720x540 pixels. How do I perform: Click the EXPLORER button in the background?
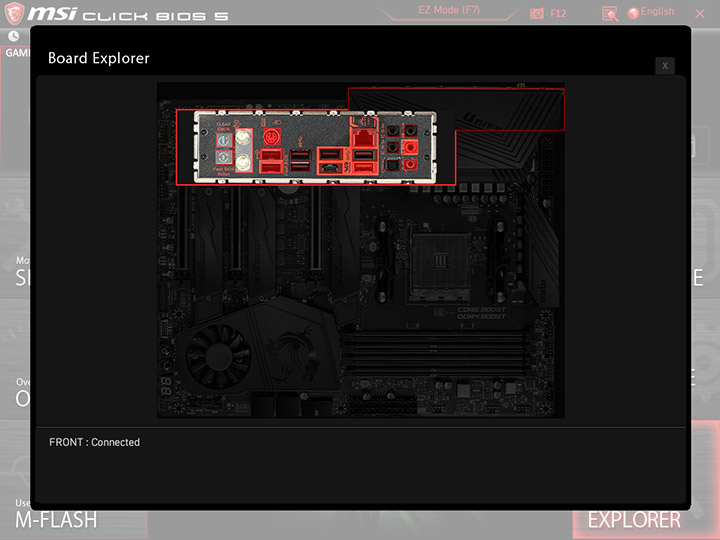point(634,520)
